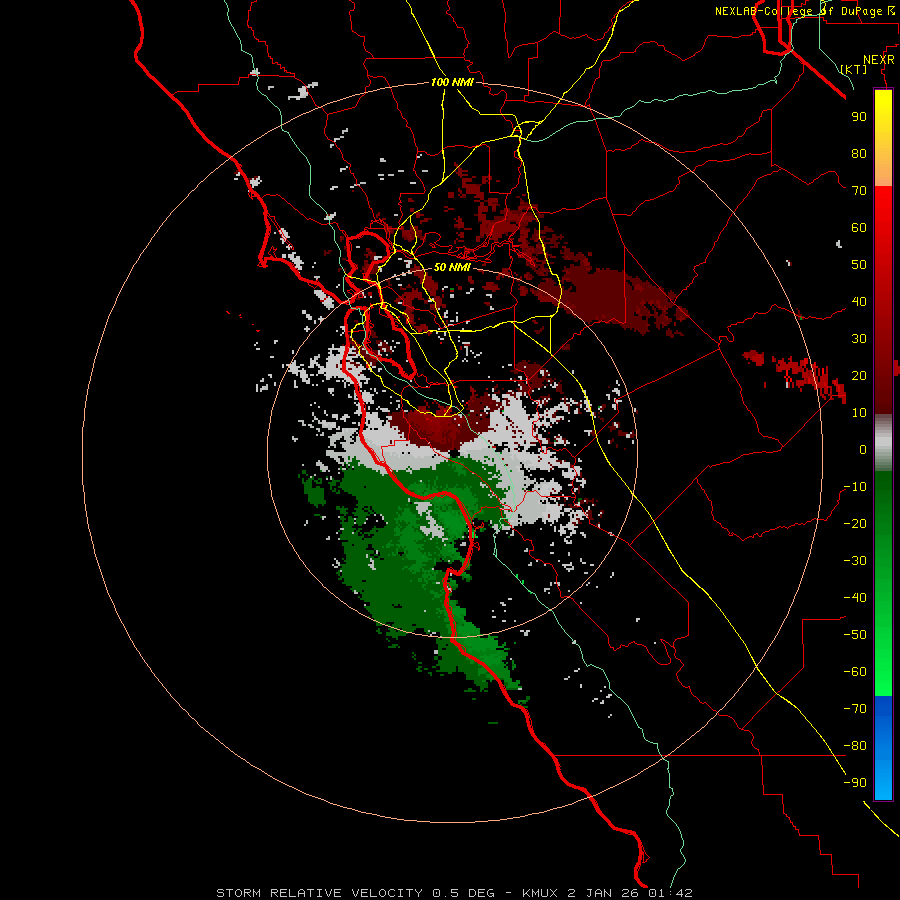The width and height of the screenshot is (900, 900).
Task: Click the positive 10 value on velocity scale
Action: click(x=859, y=413)
